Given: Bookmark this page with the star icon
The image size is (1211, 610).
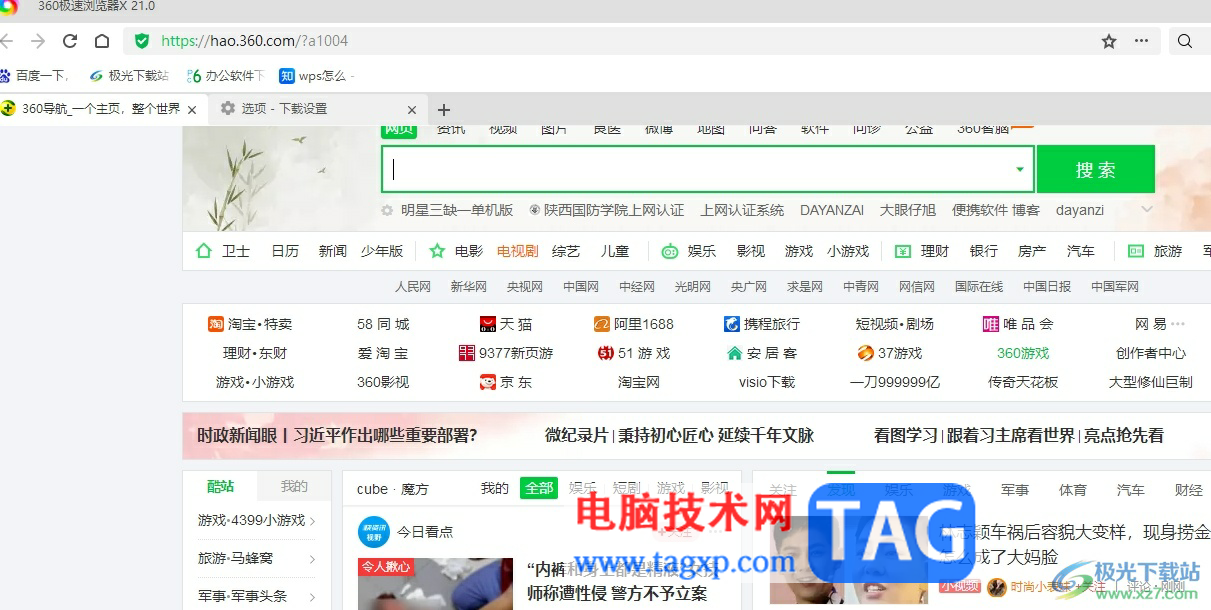Looking at the screenshot, I should [x=1109, y=41].
